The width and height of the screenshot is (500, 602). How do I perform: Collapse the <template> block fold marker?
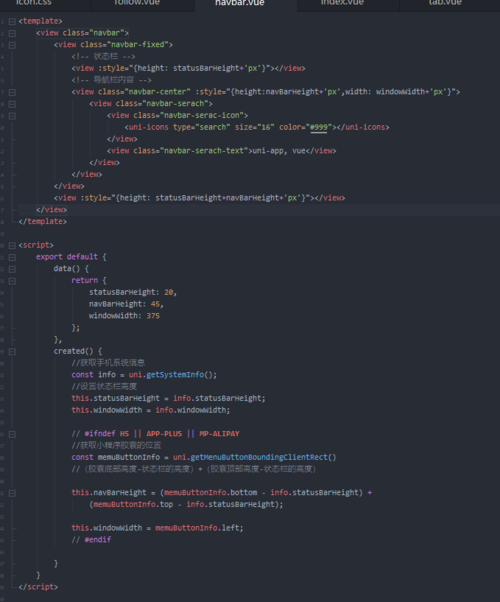[12, 22]
